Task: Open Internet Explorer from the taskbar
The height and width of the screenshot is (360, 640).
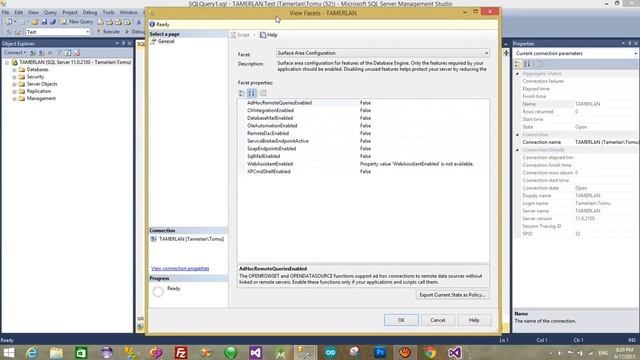Action: [x=31, y=353]
